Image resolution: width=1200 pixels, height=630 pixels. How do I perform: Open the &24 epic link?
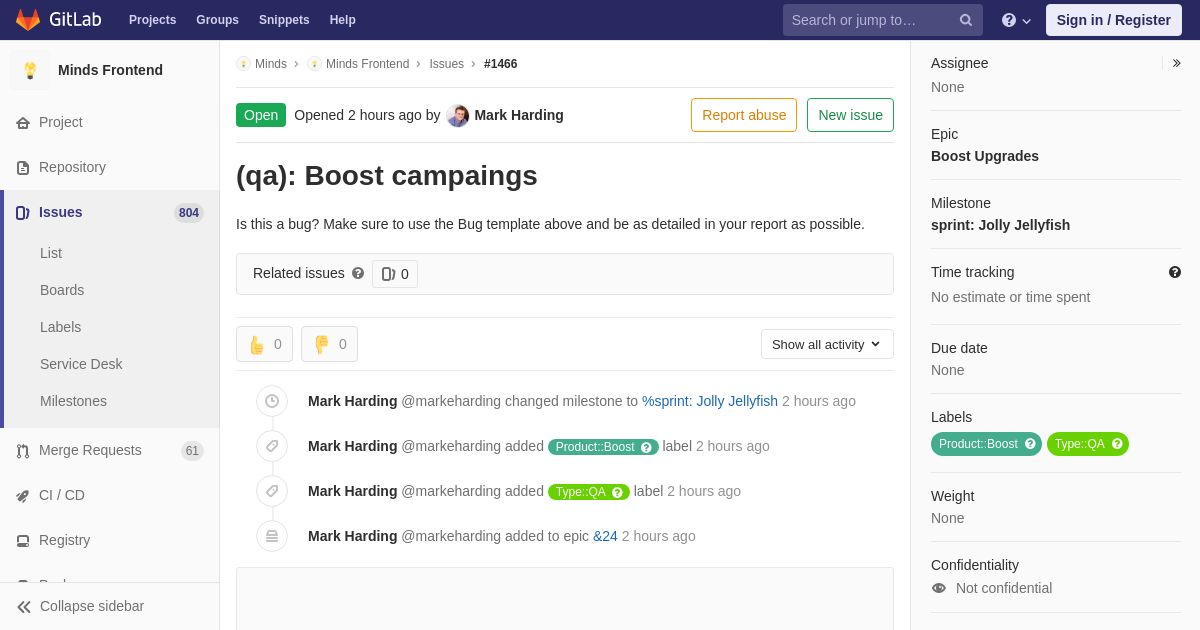coord(605,536)
